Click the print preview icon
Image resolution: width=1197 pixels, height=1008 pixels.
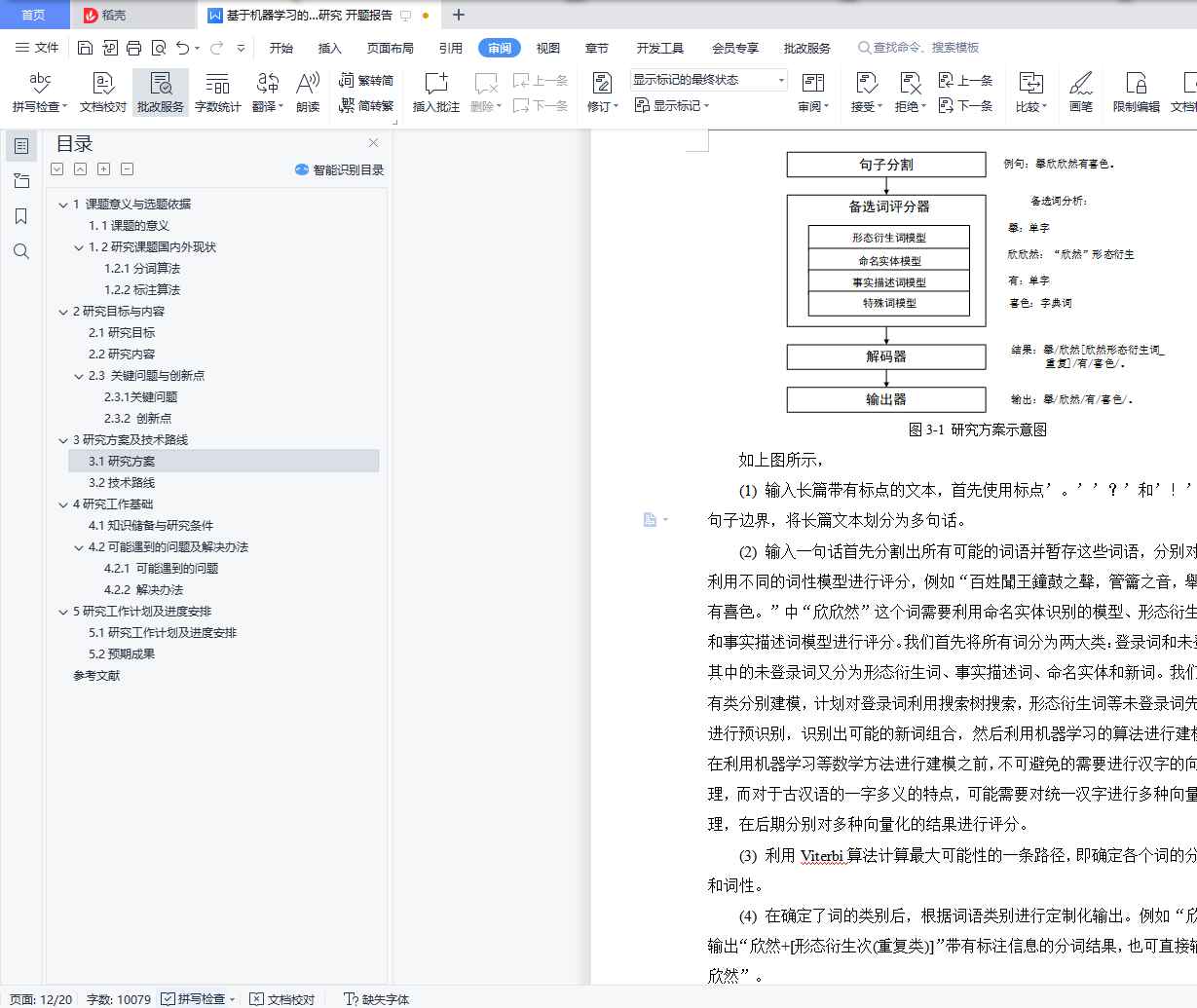(x=158, y=48)
